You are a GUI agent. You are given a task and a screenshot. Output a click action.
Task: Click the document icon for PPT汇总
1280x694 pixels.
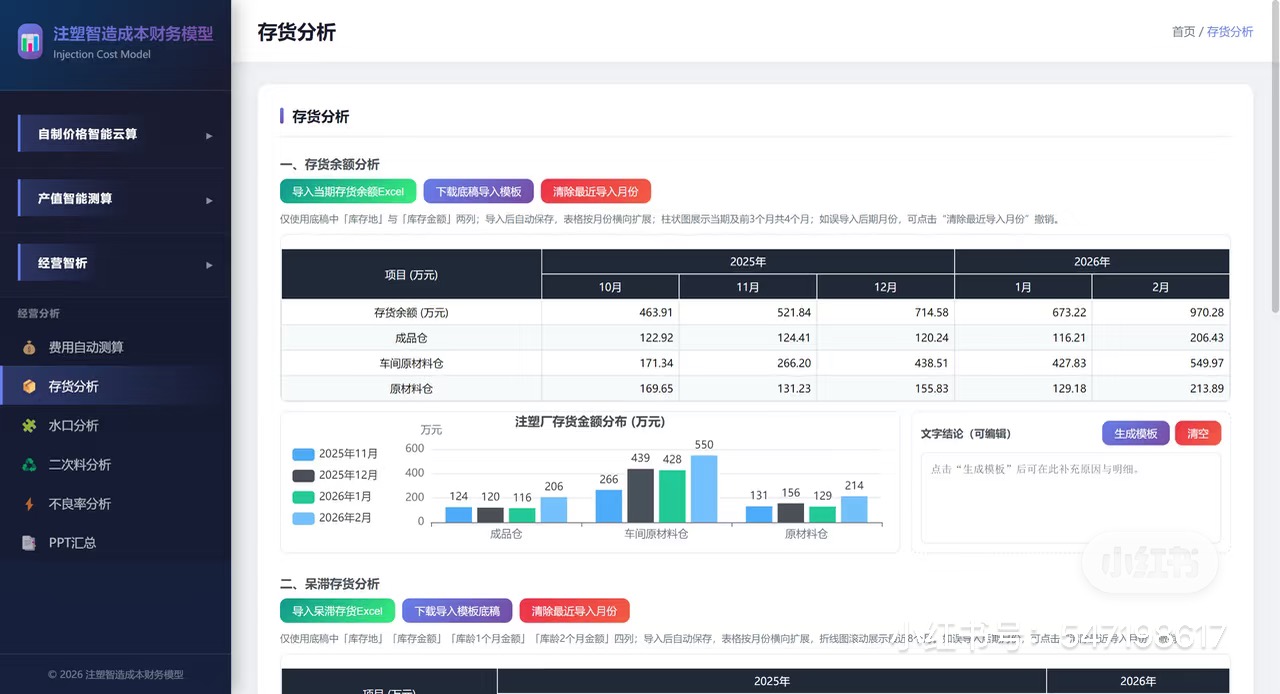click(x=29, y=542)
